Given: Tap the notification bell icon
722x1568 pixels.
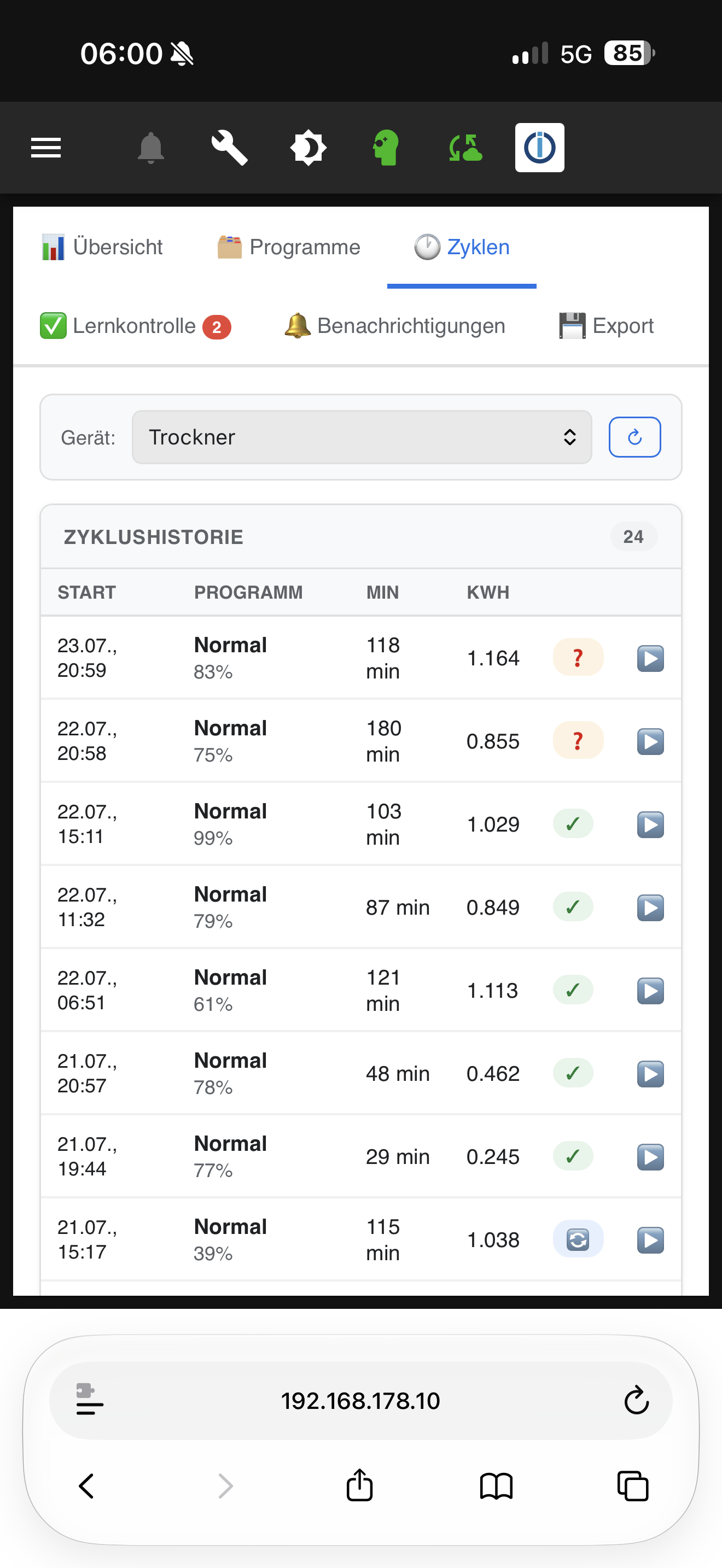Looking at the screenshot, I should click(x=151, y=148).
